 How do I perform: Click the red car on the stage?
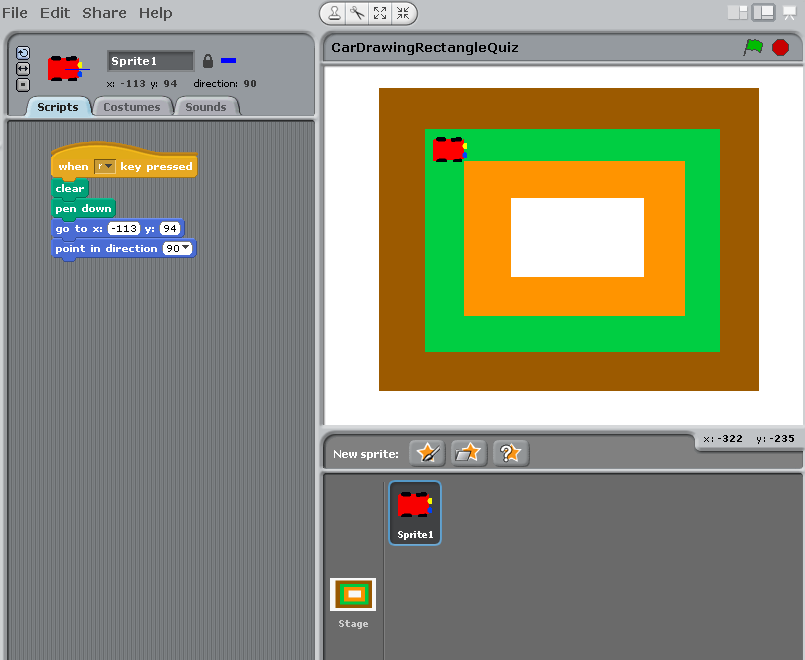[450, 149]
